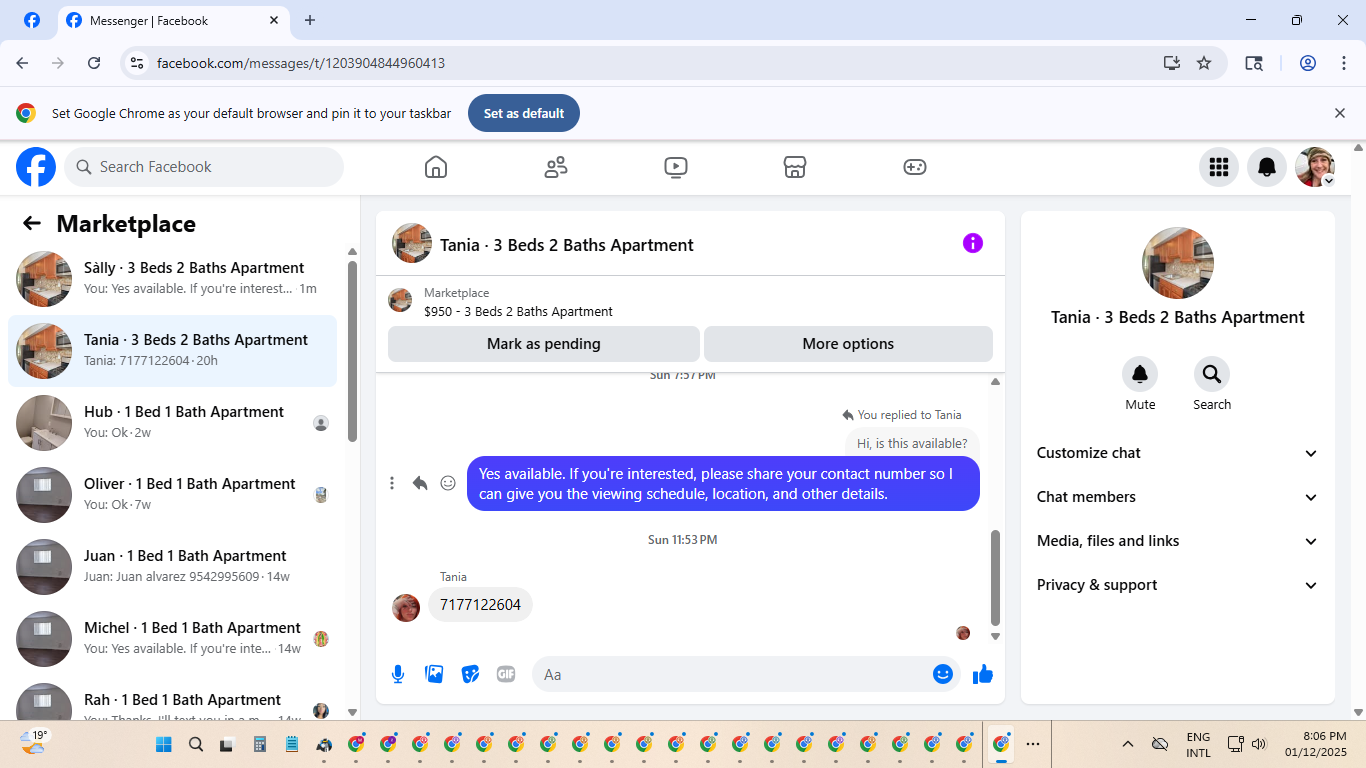1366x768 pixels.
Task: Send a voice clip with the microphone icon
Action: point(398,674)
